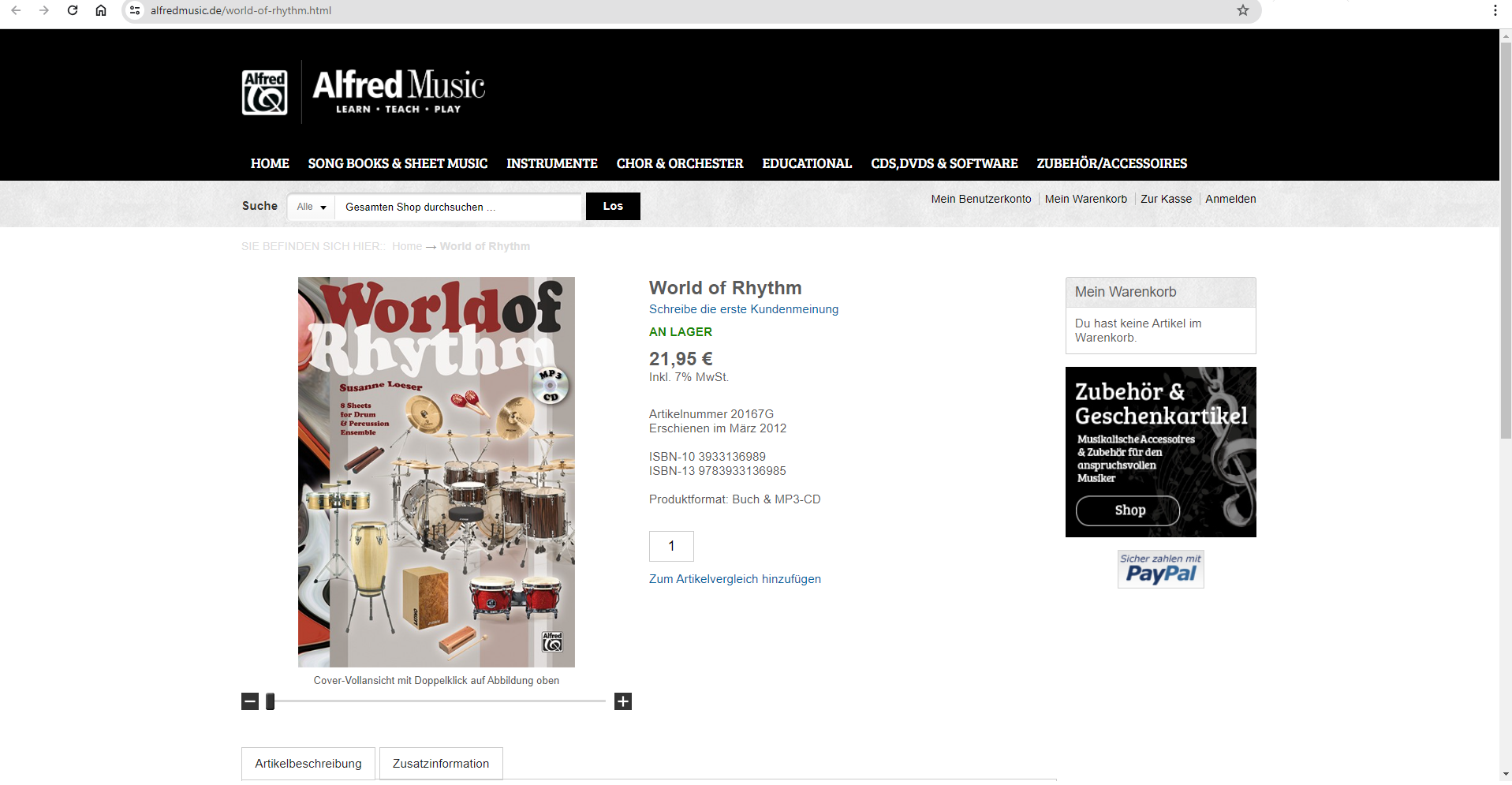Click Shop button in Zubehör banner
Viewport: 1512px width, 785px height.
pyautogui.click(x=1128, y=510)
